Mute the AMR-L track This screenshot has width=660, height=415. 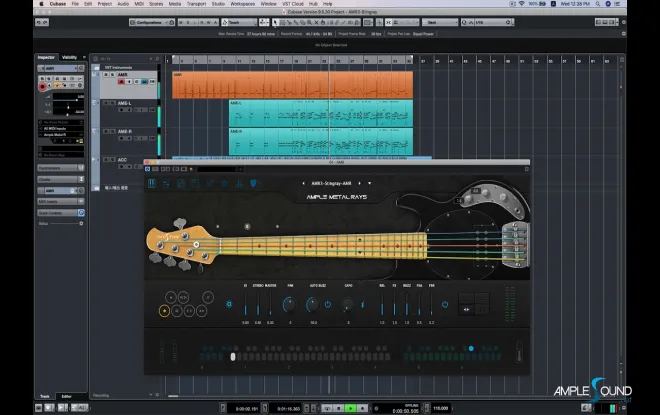[x=106, y=103]
